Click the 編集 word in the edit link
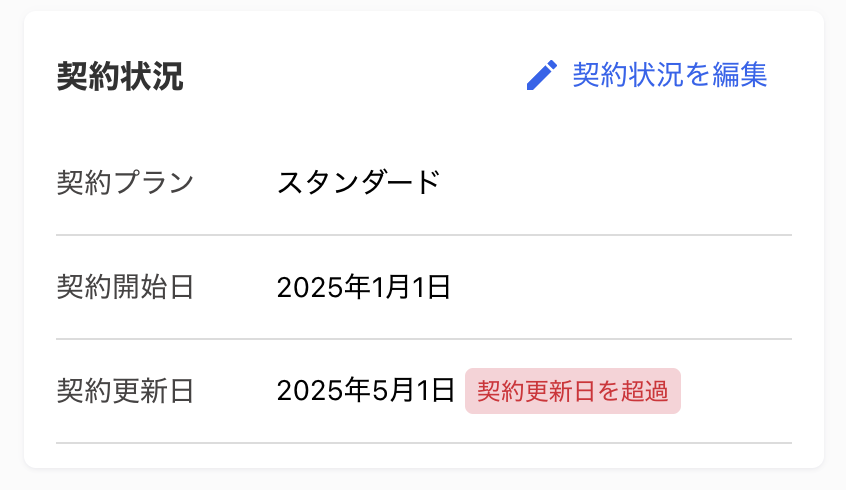The width and height of the screenshot is (846, 490). point(740,74)
